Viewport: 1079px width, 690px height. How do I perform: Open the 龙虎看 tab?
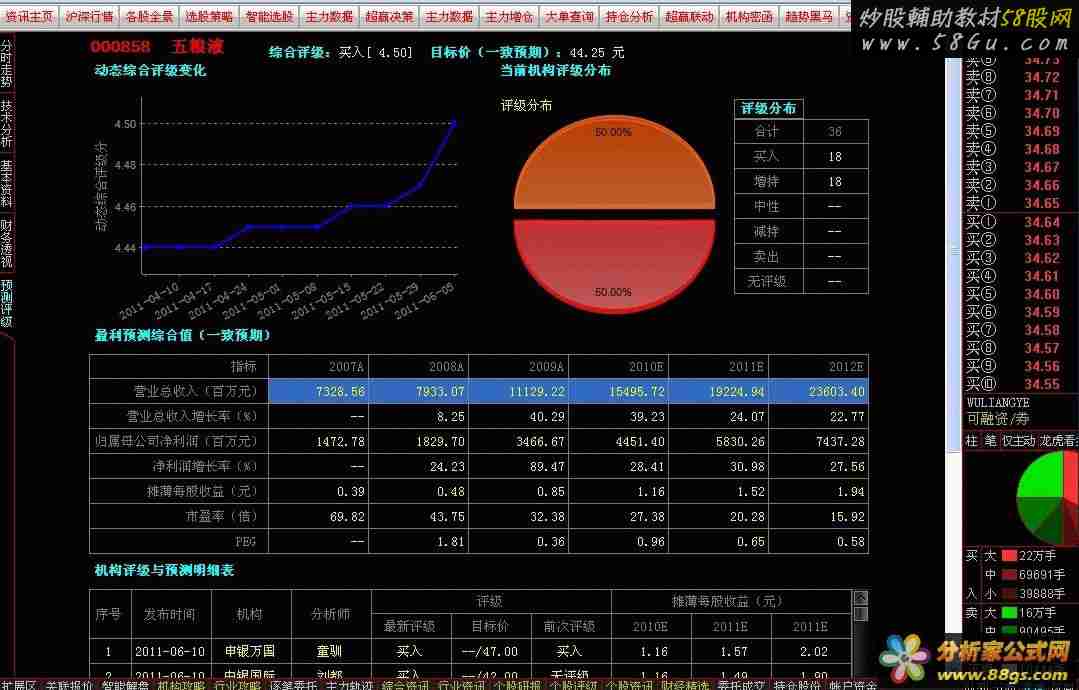point(1058,440)
